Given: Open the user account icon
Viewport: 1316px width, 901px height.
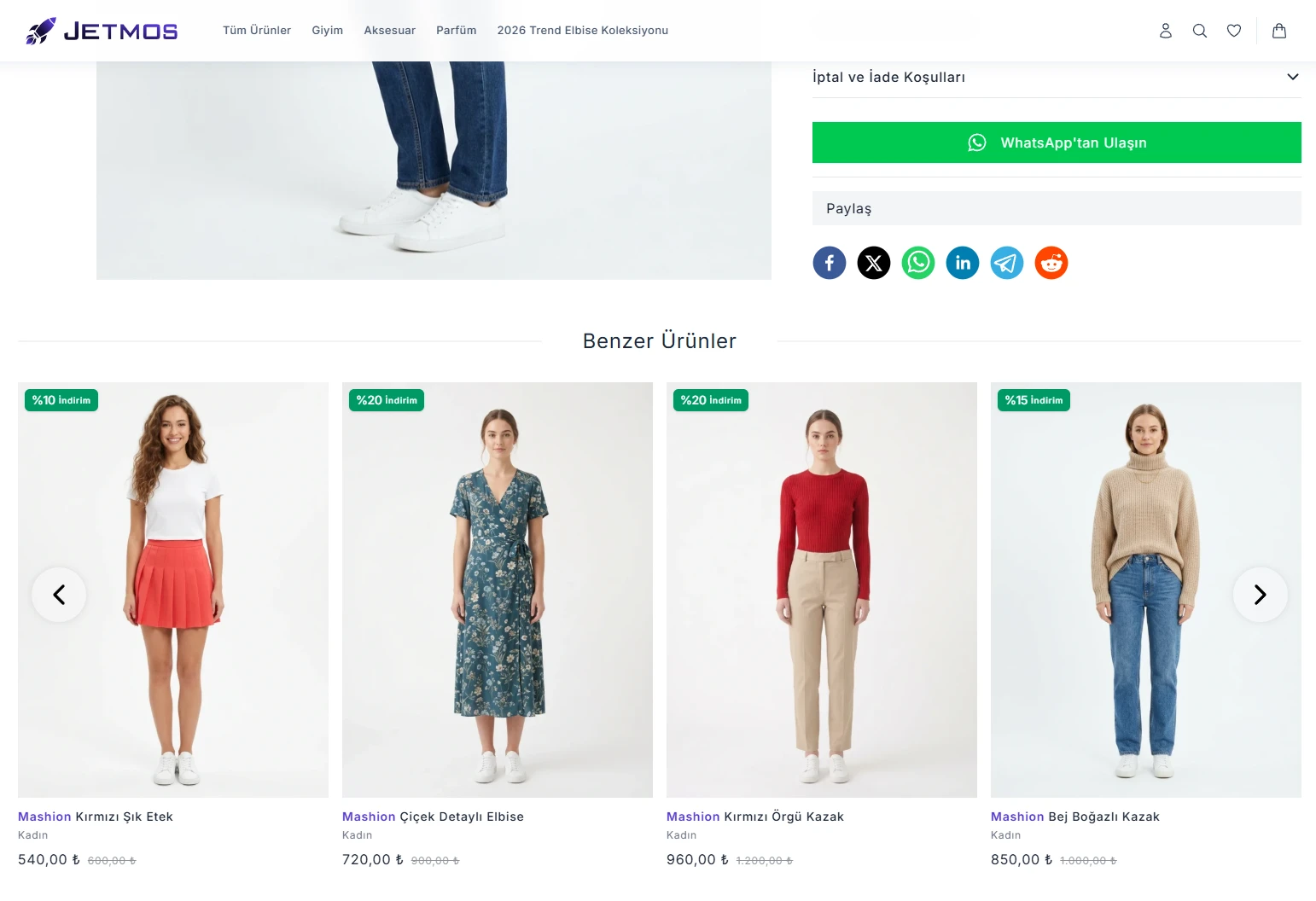Looking at the screenshot, I should coord(1166,31).
